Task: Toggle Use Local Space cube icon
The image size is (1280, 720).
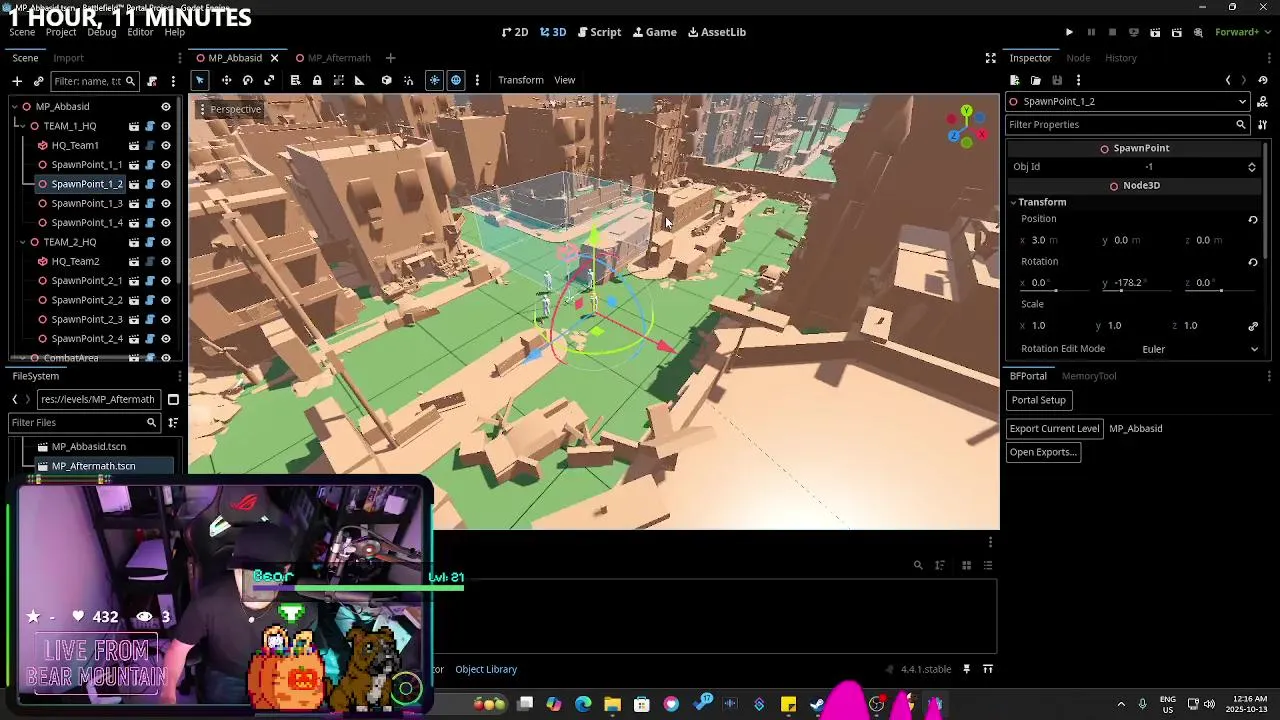Action: tap(386, 80)
